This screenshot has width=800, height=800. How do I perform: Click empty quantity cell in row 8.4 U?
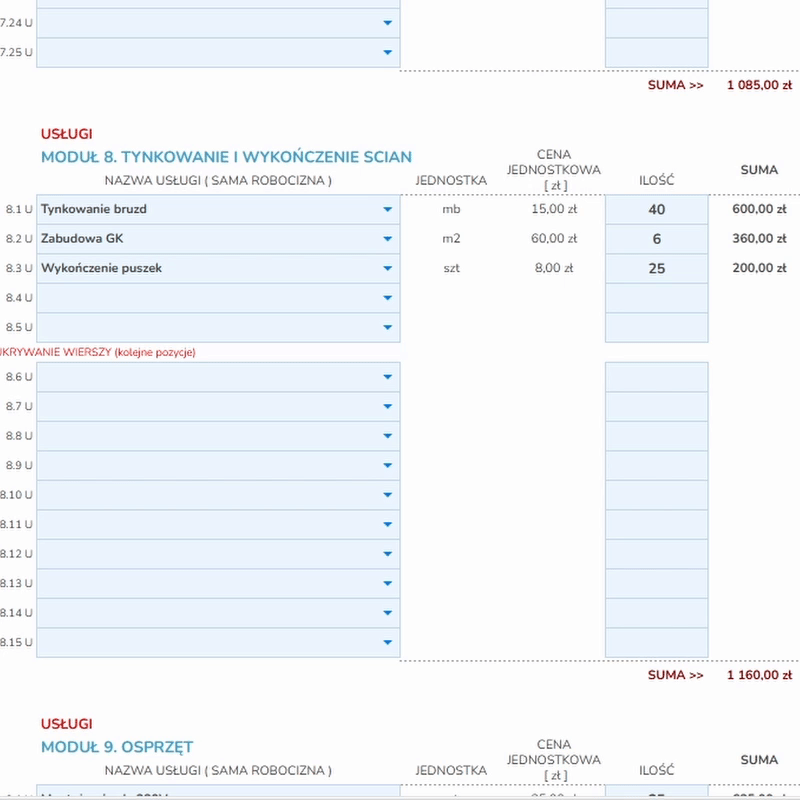pyautogui.click(x=656, y=298)
